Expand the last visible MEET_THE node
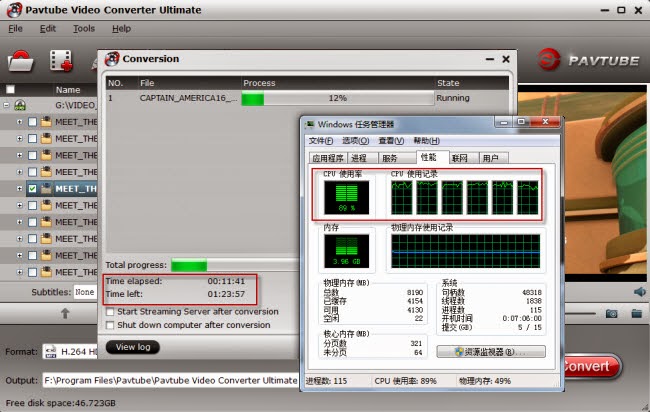The image size is (650, 412). click(x=19, y=272)
